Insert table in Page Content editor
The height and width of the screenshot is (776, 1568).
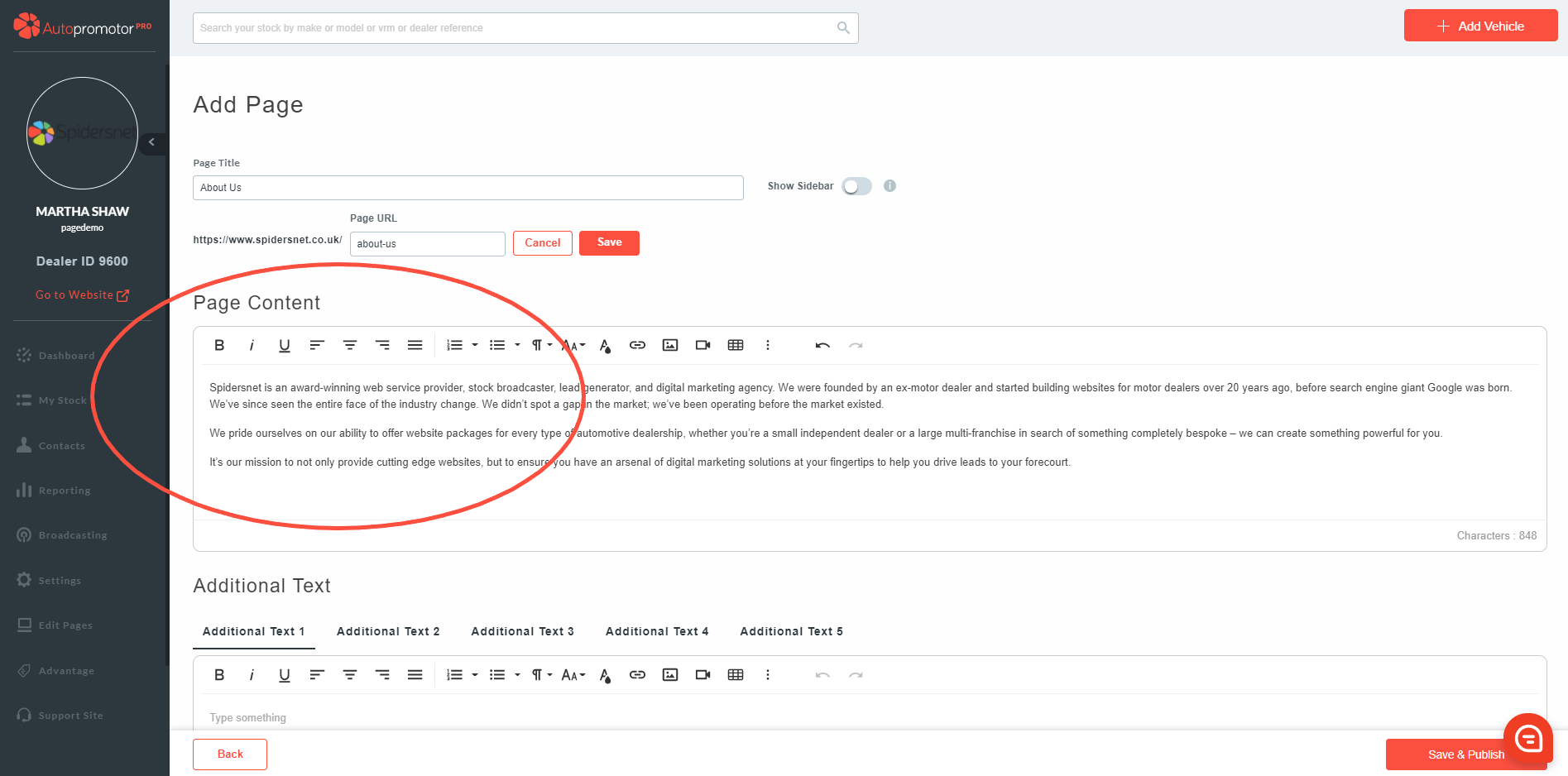pyautogui.click(x=736, y=346)
